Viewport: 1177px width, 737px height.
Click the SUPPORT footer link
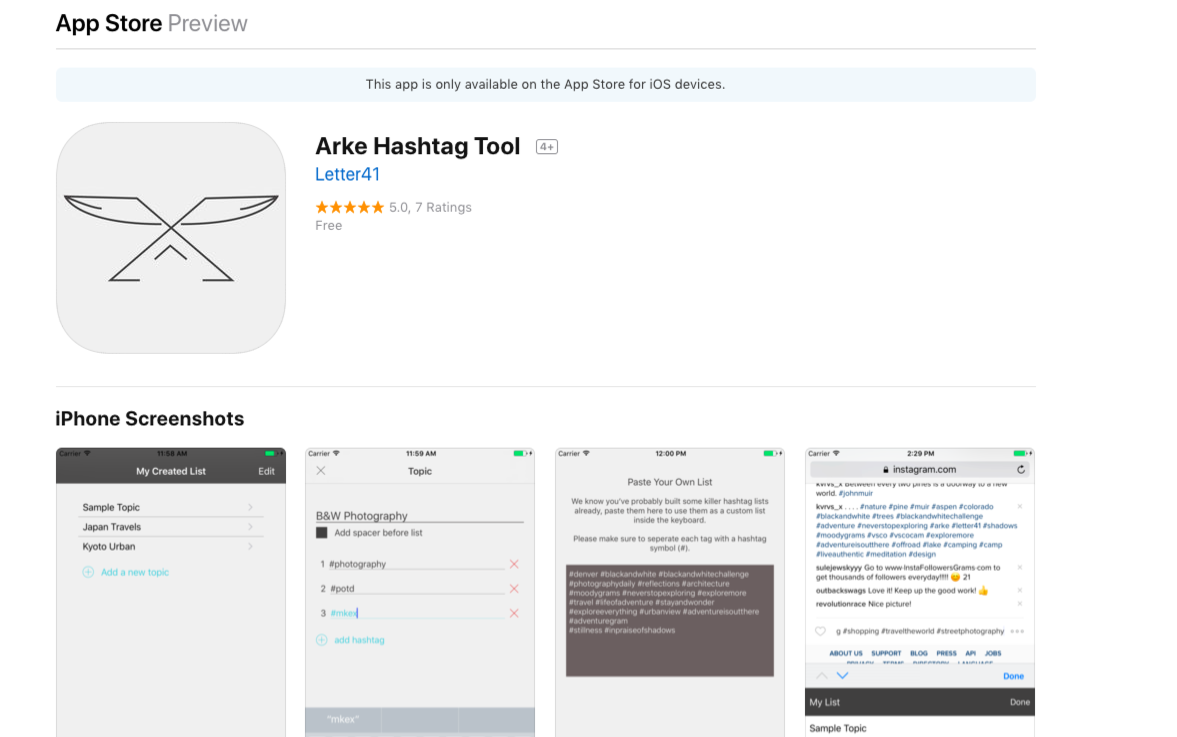pyautogui.click(x=886, y=654)
